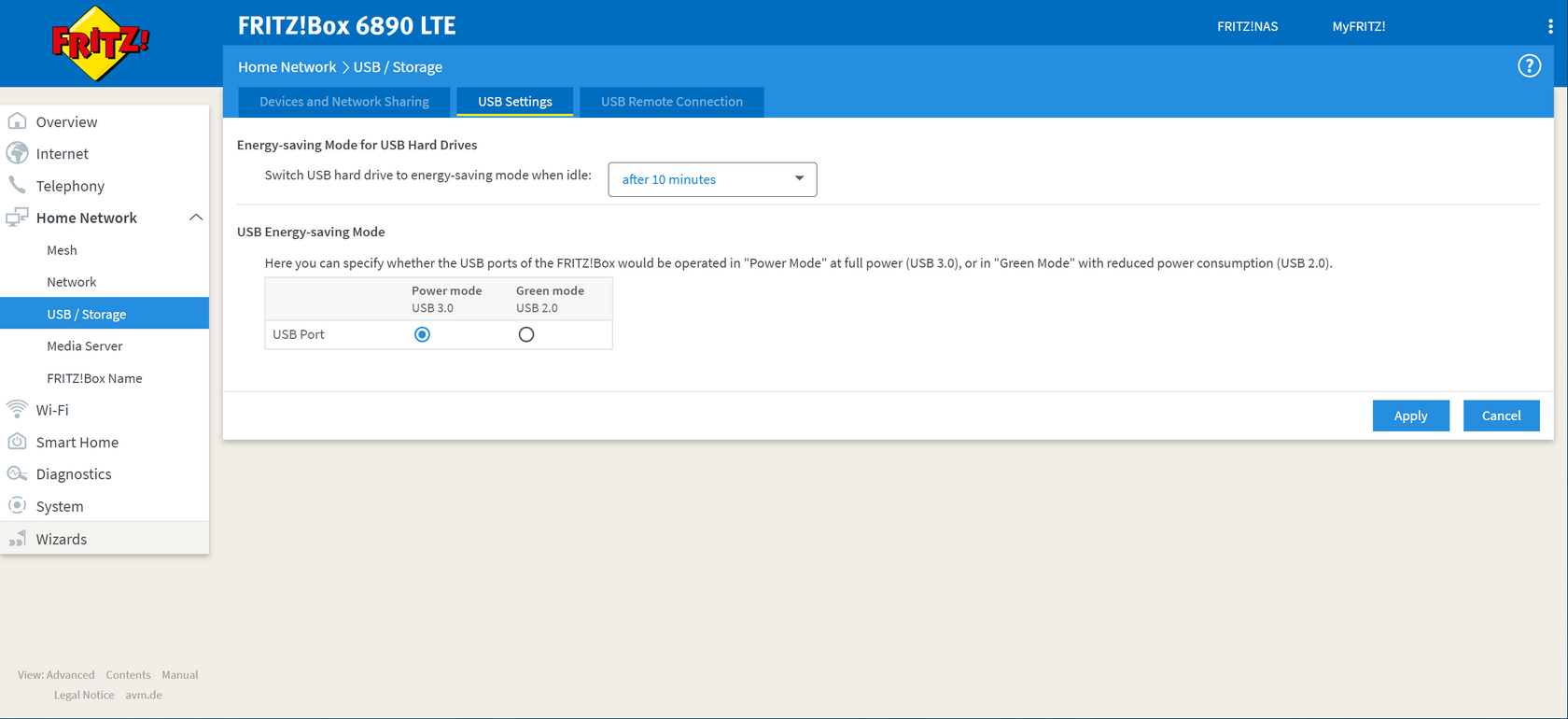Open Home Network menu label
The height and width of the screenshot is (719, 1568).
87,218
